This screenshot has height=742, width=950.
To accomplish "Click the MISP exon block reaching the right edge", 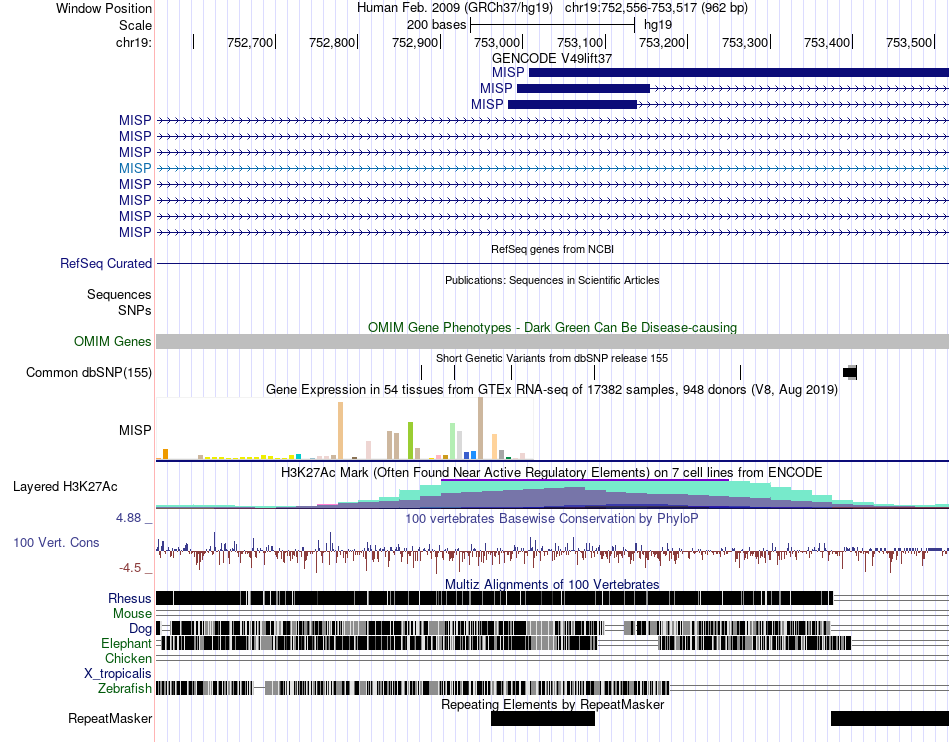I will pyautogui.click(x=739, y=73).
